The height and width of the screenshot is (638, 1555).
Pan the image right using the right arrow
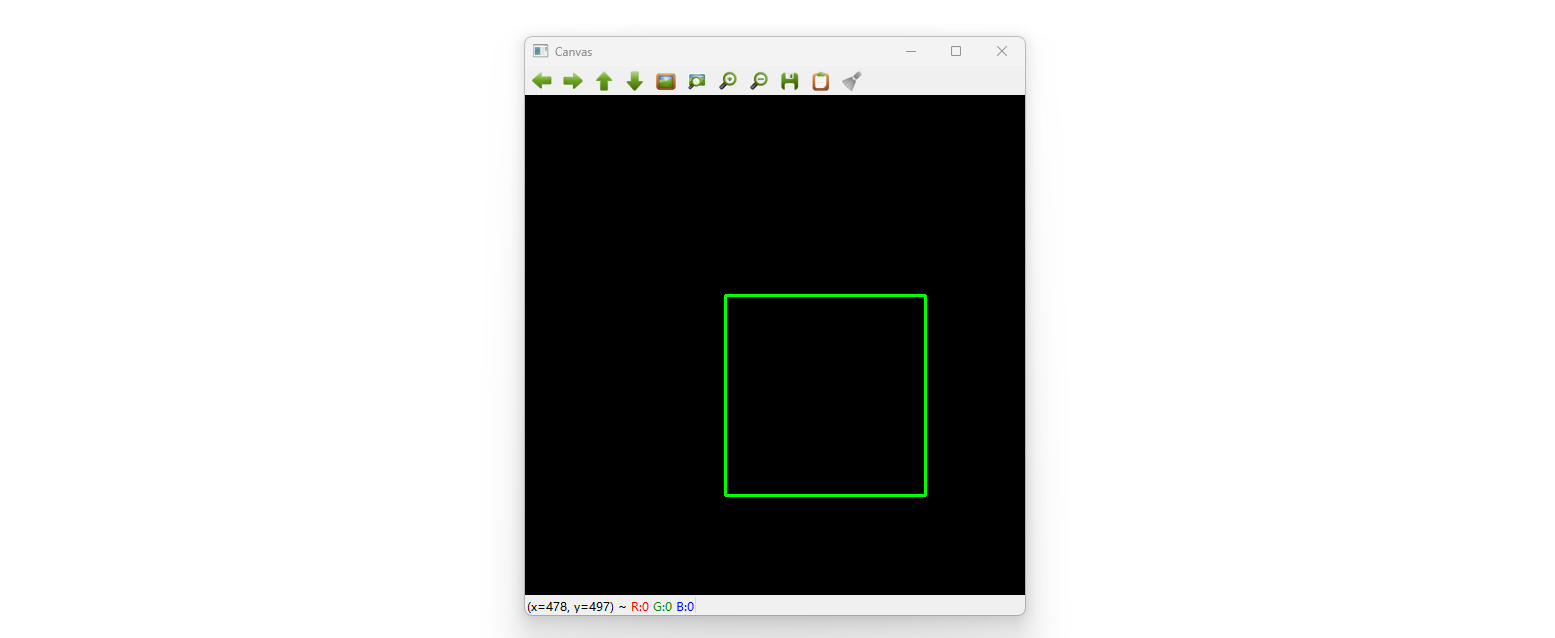573,81
